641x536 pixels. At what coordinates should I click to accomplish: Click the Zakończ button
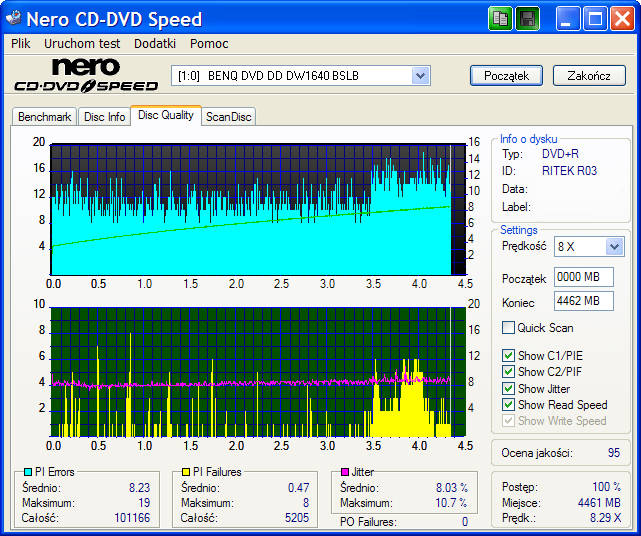point(589,76)
